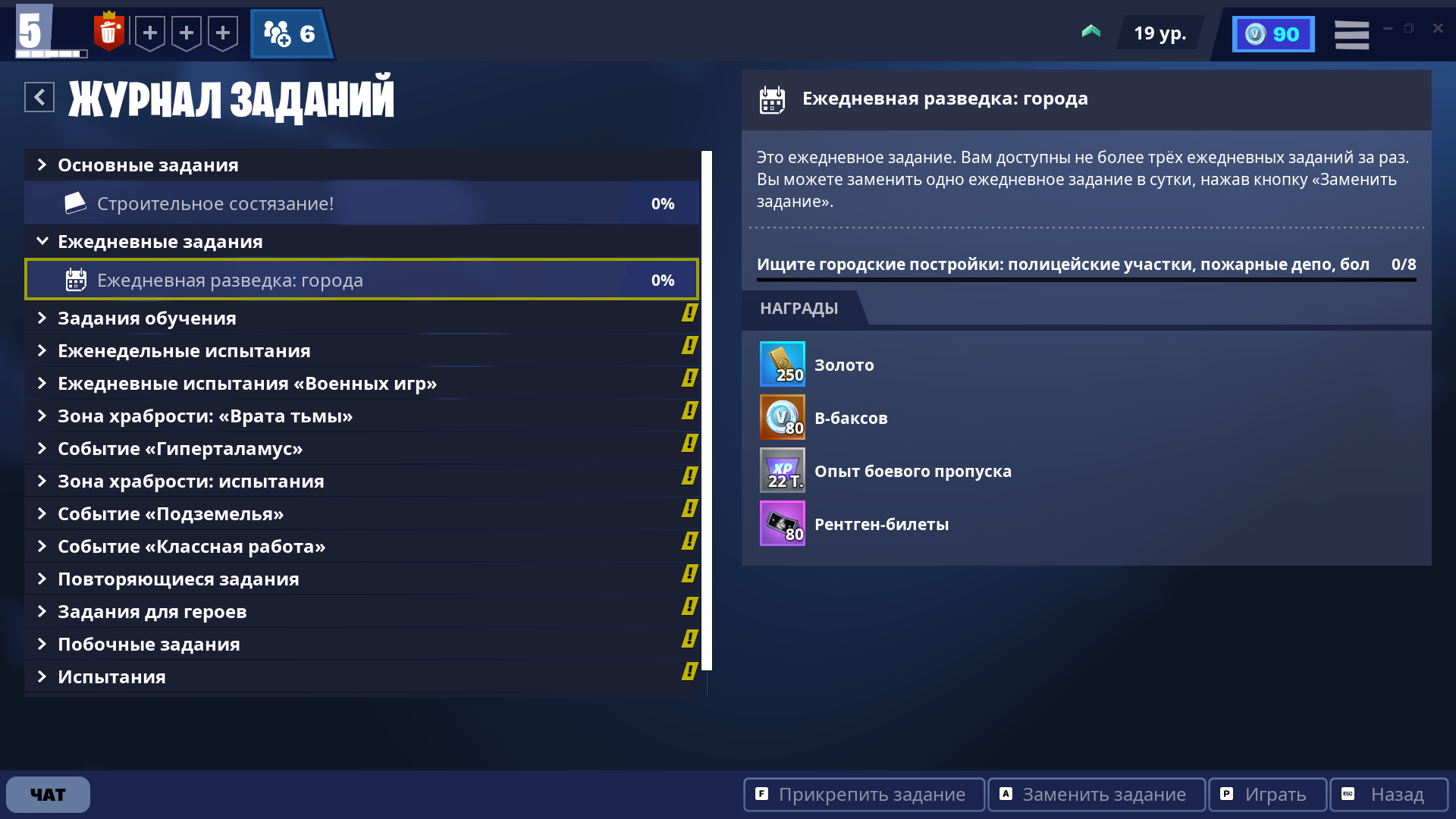The image size is (1456, 819).
Task: Expand Зона храбрости: испытания category
Action: 362,481
